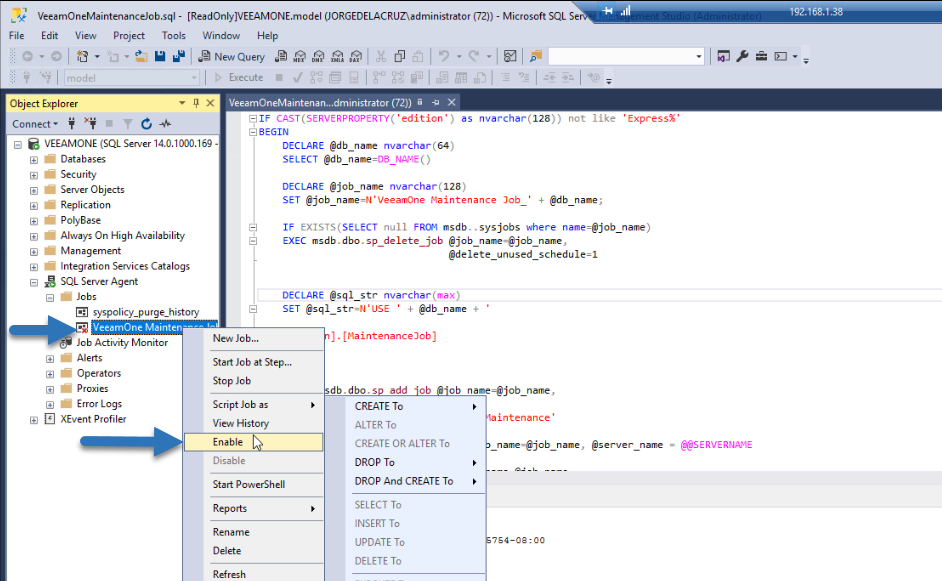Viewport: 942px width, 581px height.
Task: Click the toolbar search input field
Action: (x=621, y=56)
